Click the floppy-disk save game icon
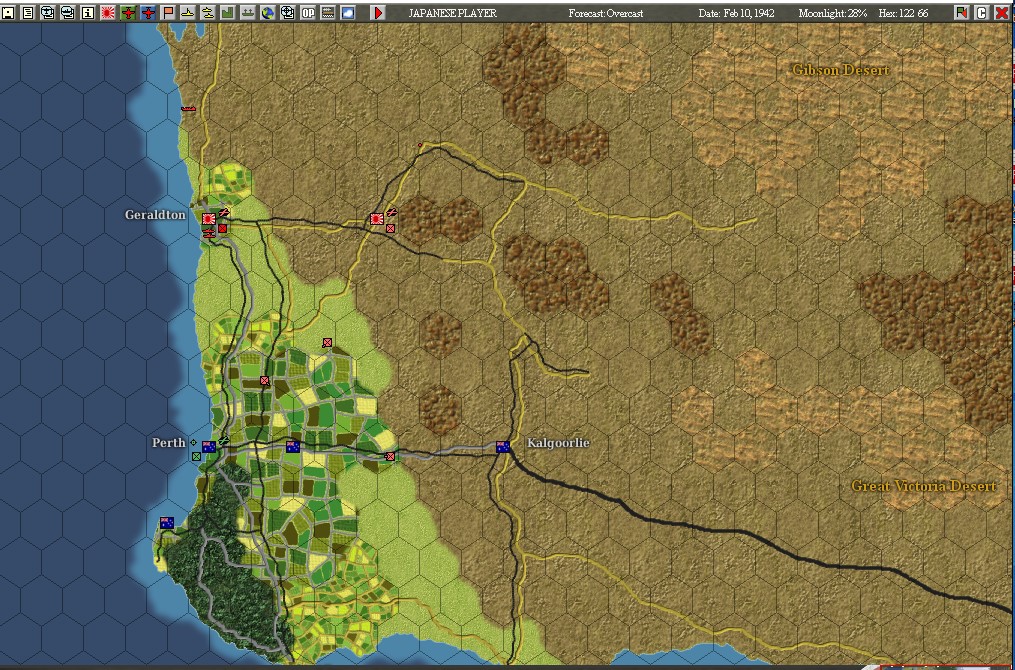The height and width of the screenshot is (670, 1015). click(x=8, y=12)
